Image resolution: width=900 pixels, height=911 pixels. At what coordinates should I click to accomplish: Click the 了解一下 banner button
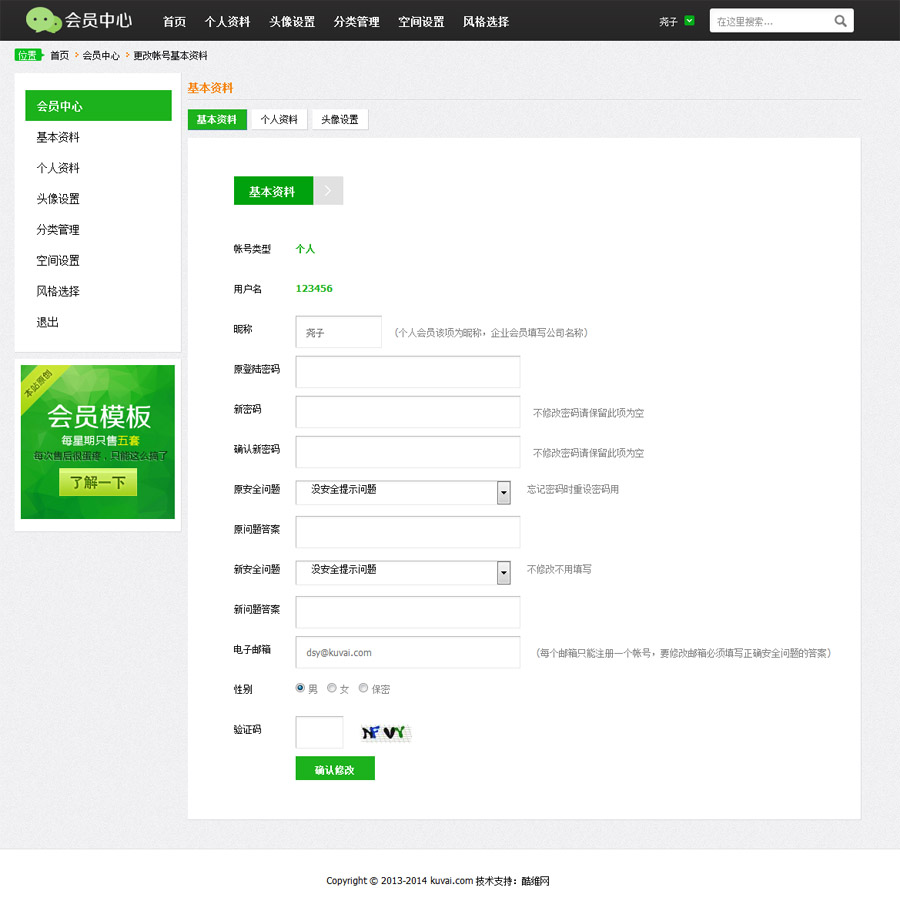[98, 483]
